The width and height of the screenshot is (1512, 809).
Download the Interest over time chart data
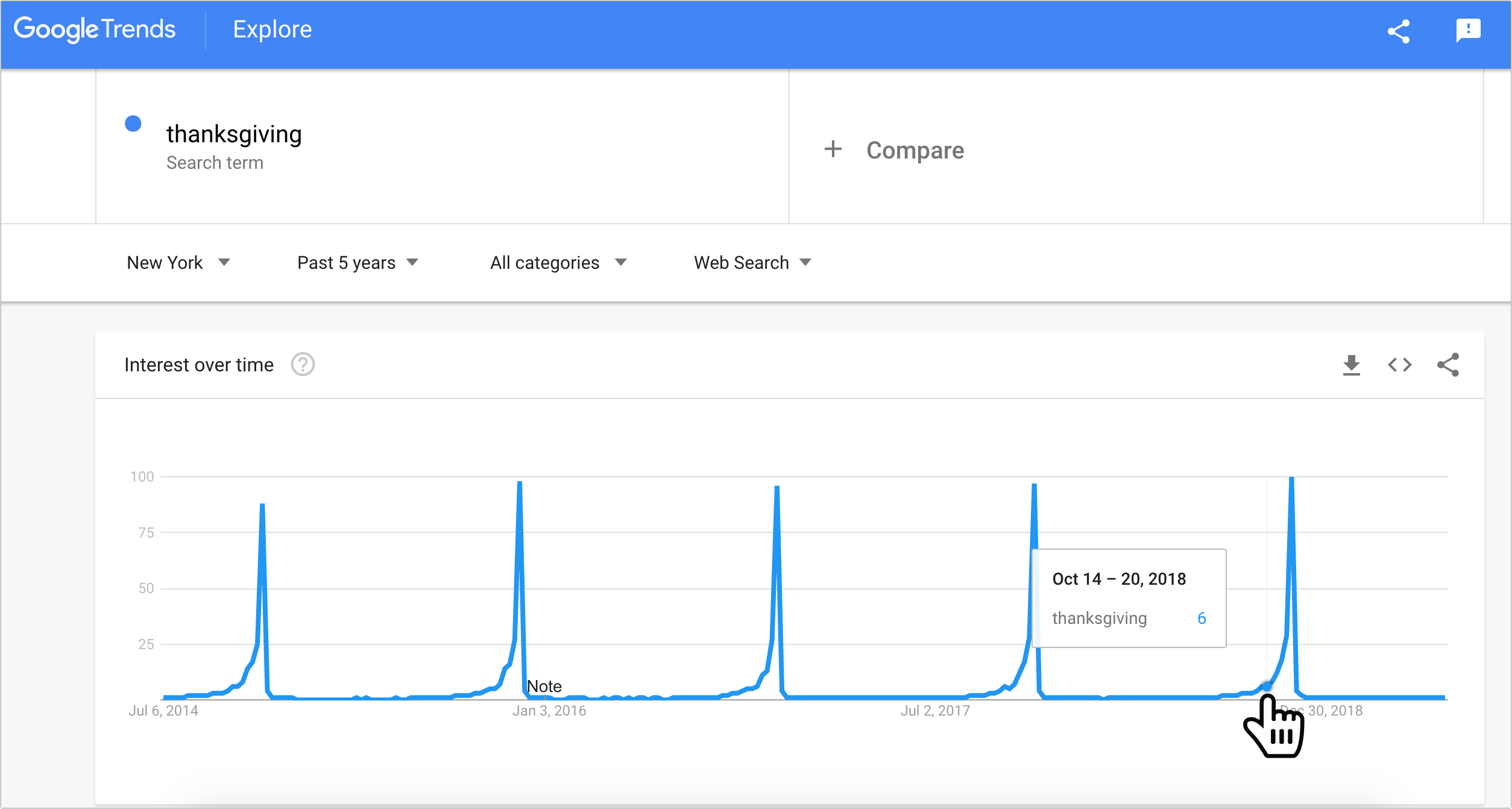pos(1352,365)
